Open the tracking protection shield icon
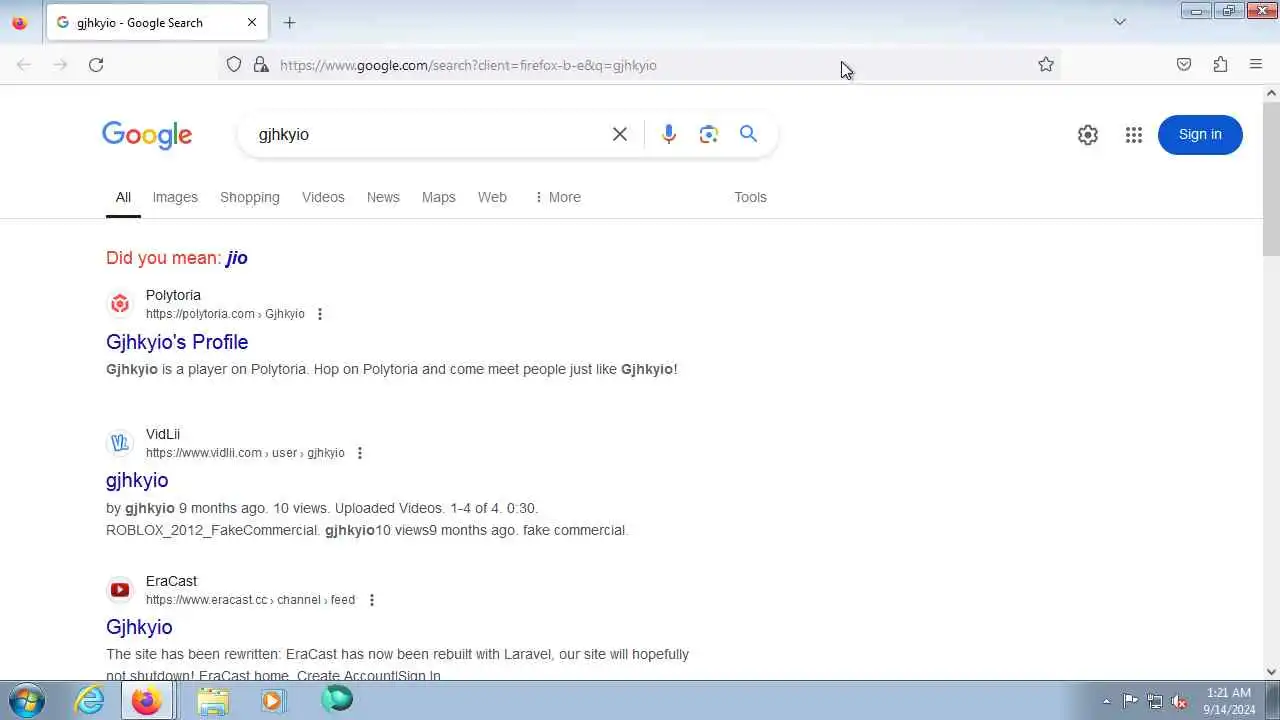 (234, 65)
